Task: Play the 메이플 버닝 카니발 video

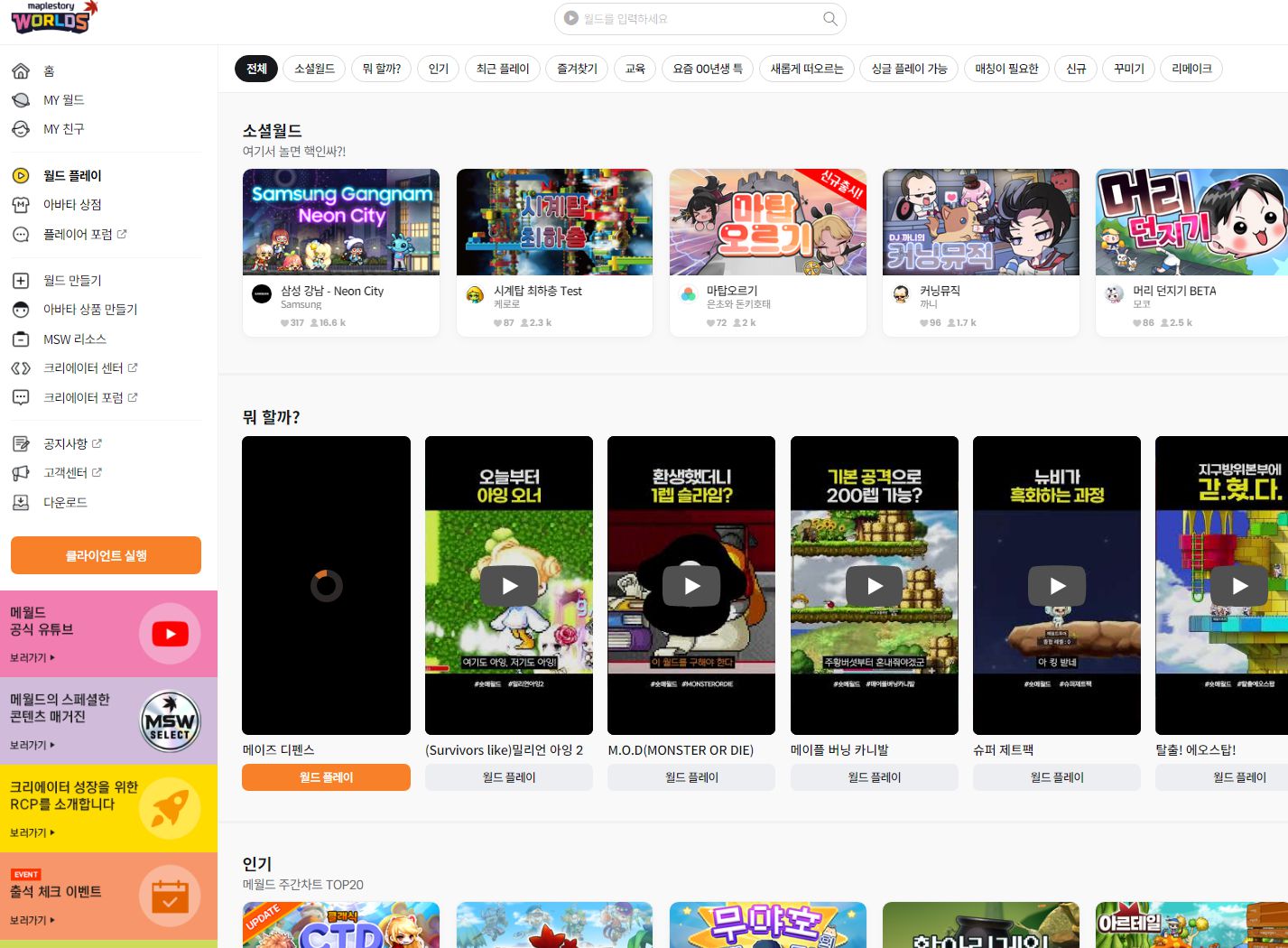Action: pyautogui.click(x=875, y=586)
